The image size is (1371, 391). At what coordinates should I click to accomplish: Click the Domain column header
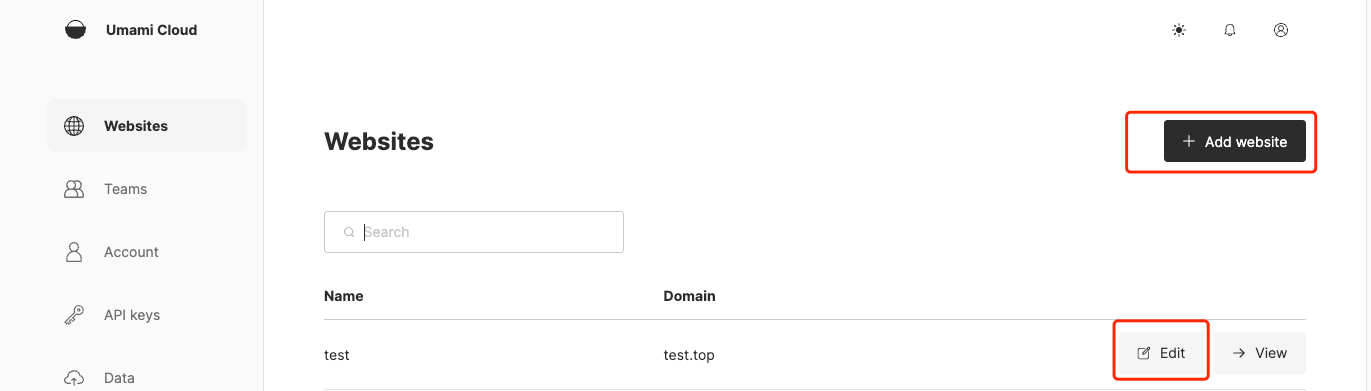click(689, 296)
